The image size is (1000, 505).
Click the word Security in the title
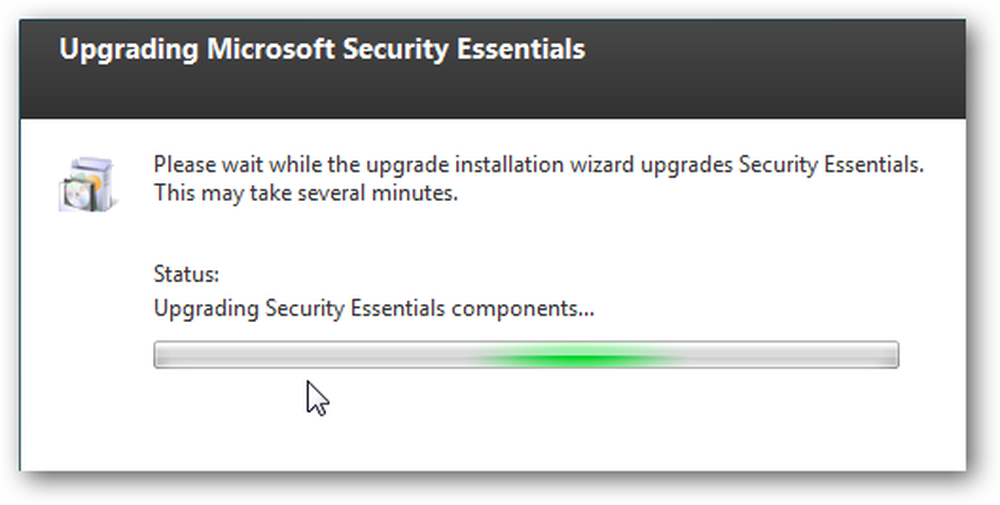point(395,51)
